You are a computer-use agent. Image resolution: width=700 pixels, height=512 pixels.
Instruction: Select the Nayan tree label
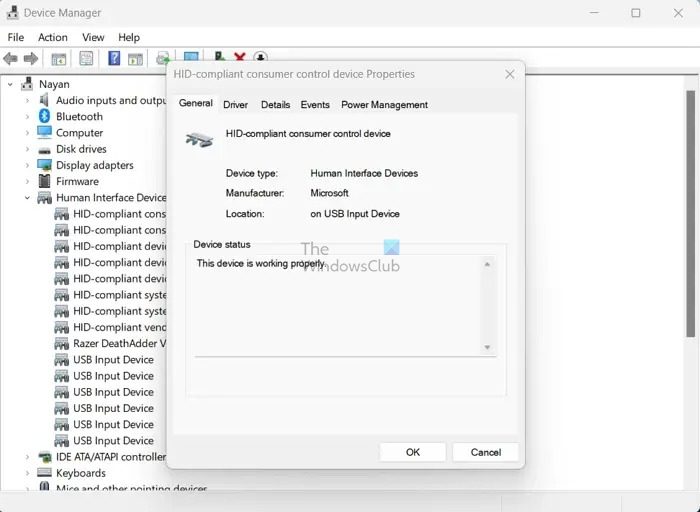[x=54, y=84]
